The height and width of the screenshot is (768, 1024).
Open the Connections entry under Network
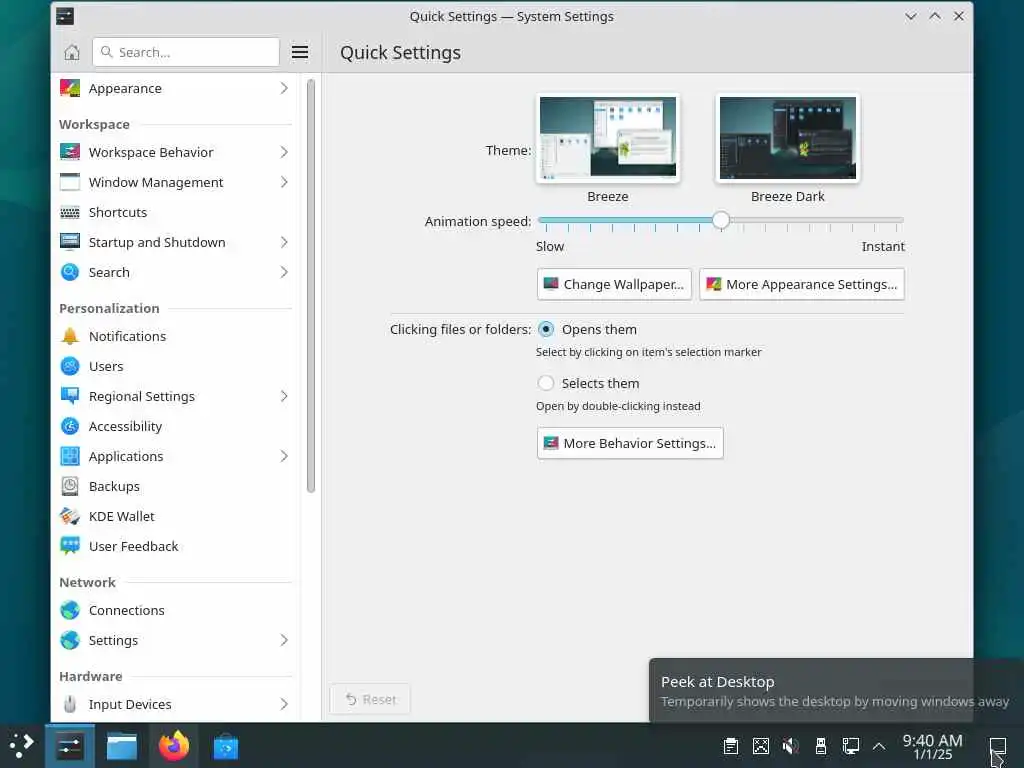pyautogui.click(x=176, y=611)
